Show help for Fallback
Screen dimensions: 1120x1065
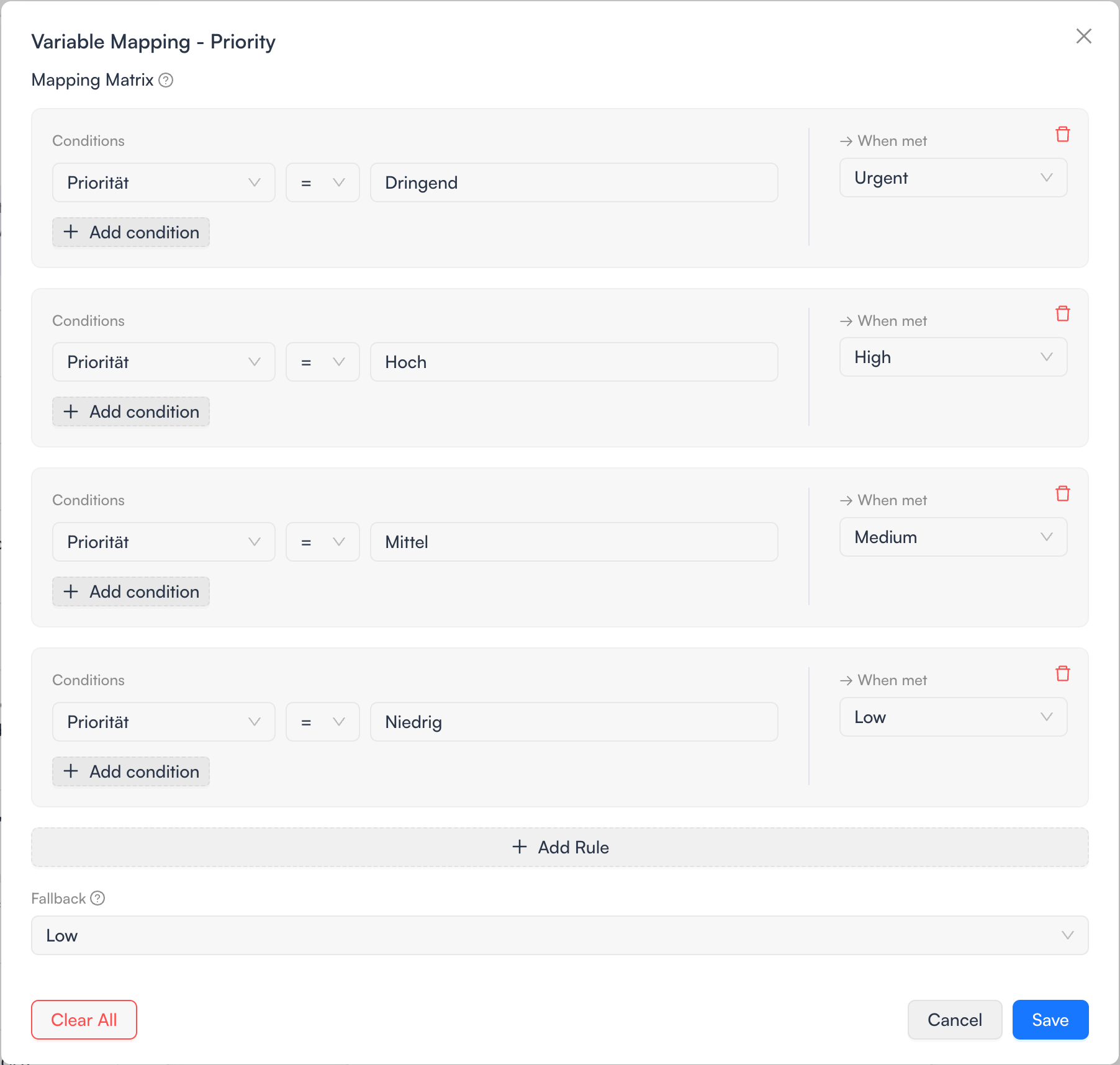97,898
